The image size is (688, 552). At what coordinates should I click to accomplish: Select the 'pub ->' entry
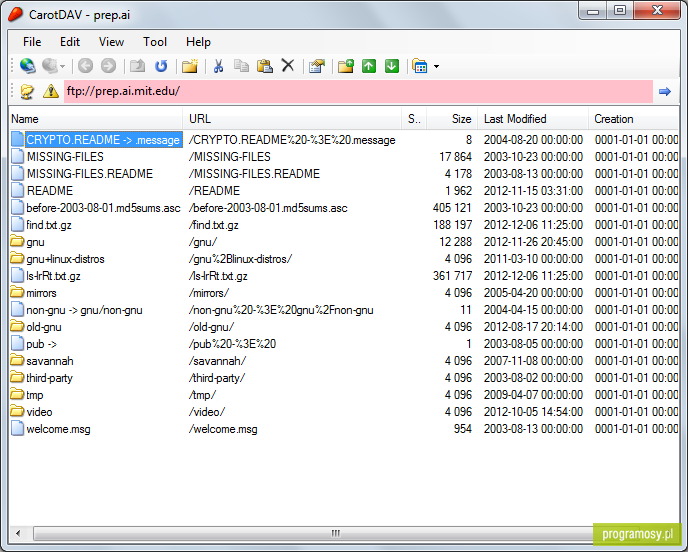[x=41, y=344]
